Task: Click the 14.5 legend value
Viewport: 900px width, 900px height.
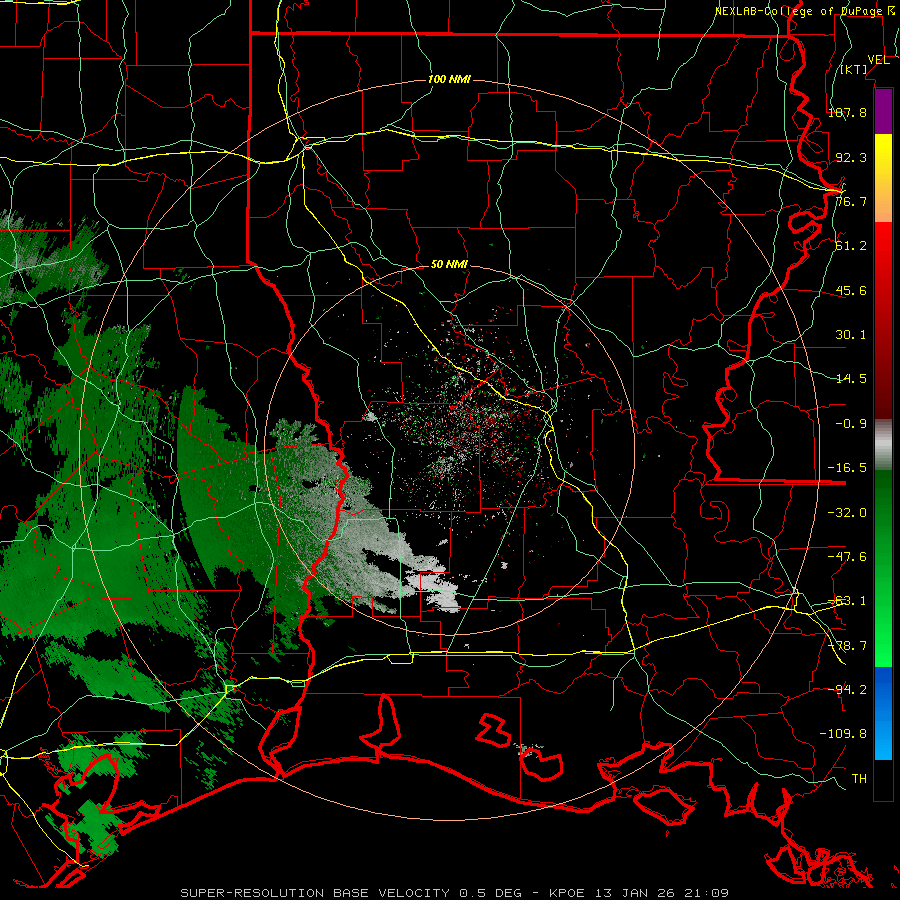Action: point(851,379)
